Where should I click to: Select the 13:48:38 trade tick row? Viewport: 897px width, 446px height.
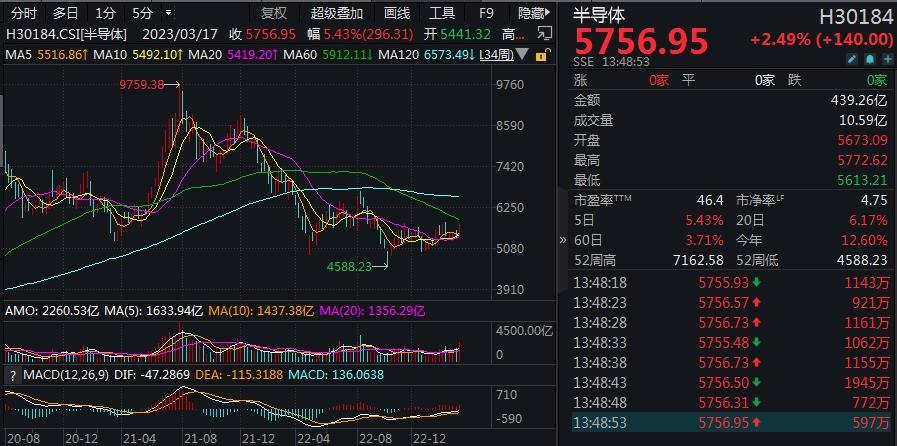(x=732, y=363)
